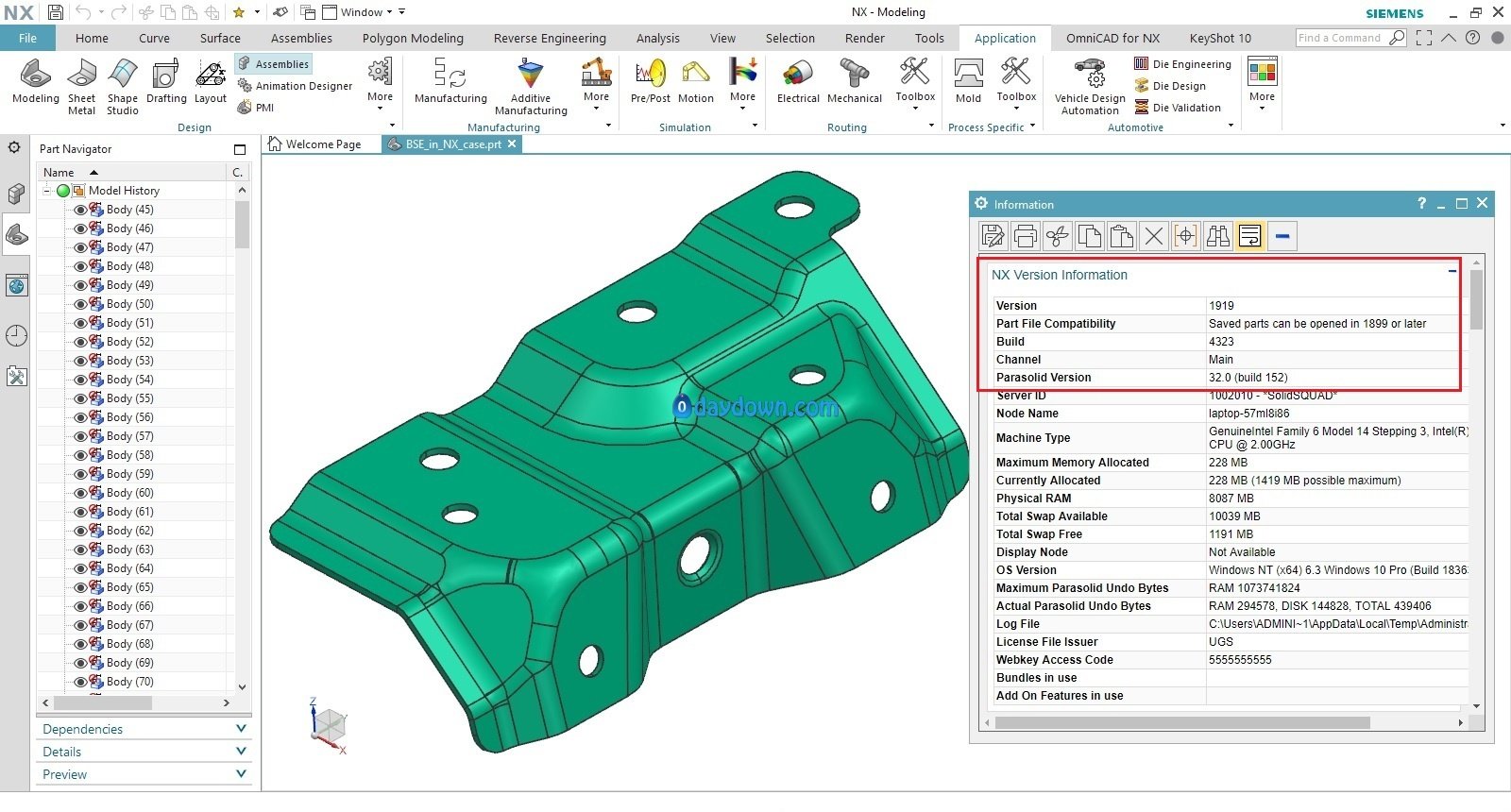Maximize the Part Navigator panel
1511x812 pixels.
click(x=240, y=149)
